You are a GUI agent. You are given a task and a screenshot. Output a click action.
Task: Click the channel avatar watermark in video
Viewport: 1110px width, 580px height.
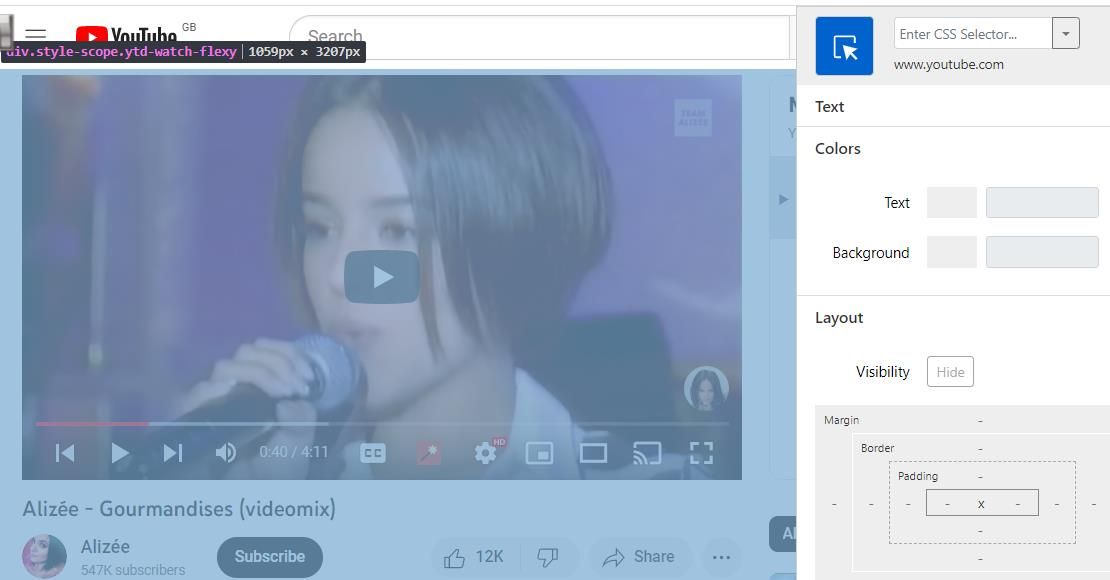pyautogui.click(x=706, y=388)
